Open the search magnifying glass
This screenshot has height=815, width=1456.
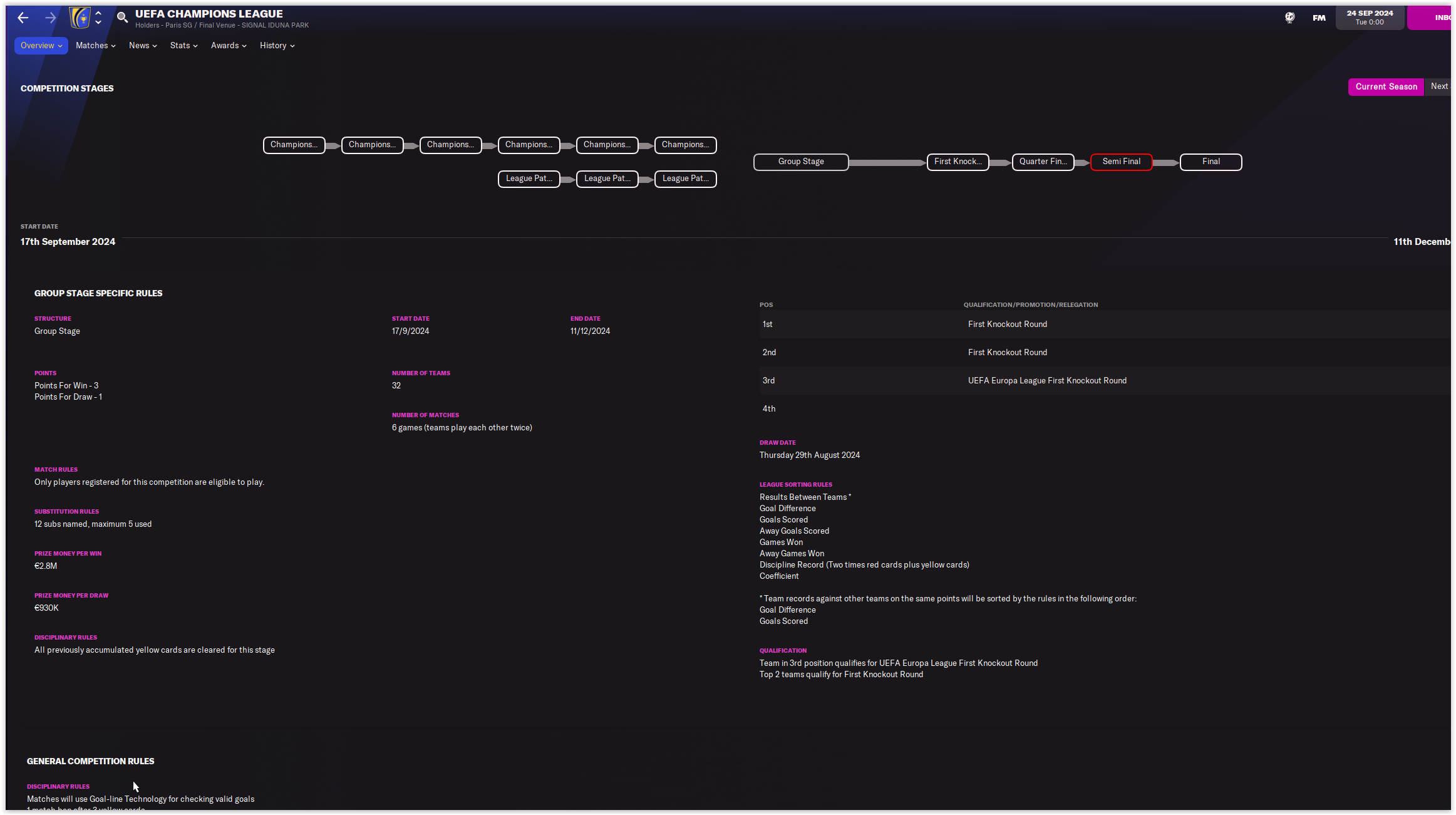coord(122,18)
